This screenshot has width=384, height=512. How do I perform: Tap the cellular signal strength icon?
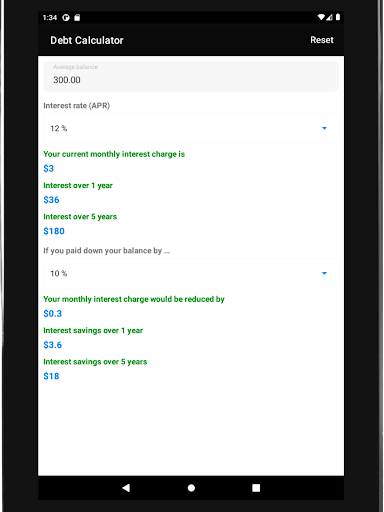pos(329,17)
